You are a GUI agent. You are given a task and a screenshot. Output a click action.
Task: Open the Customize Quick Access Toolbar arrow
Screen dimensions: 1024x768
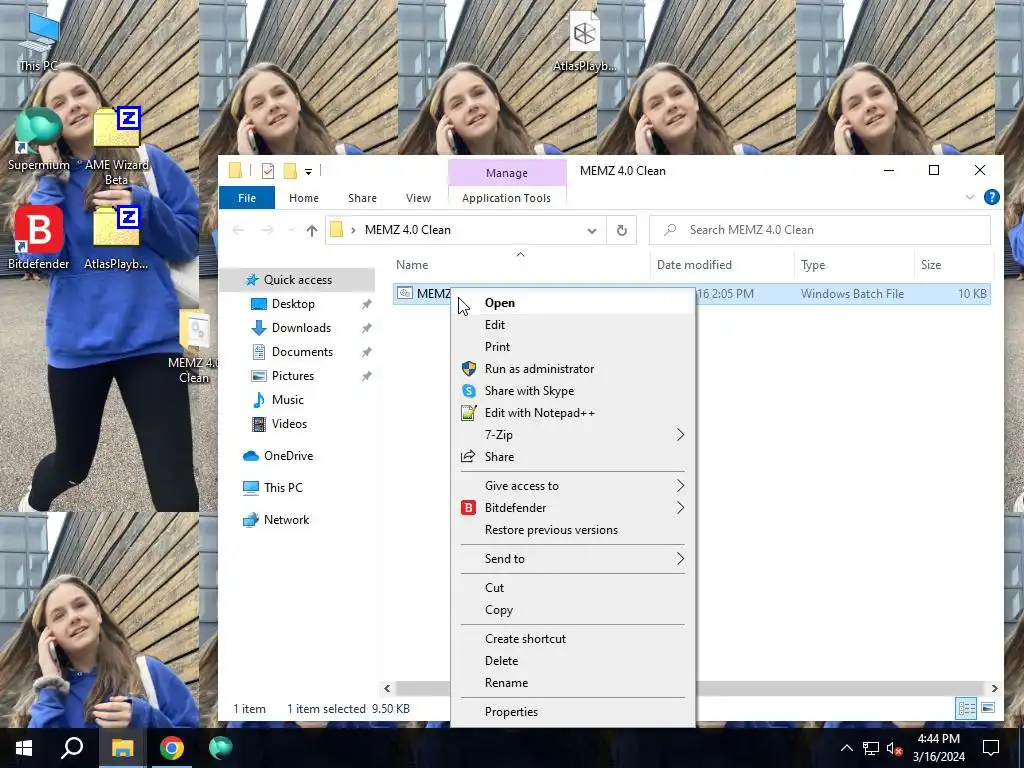click(308, 172)
